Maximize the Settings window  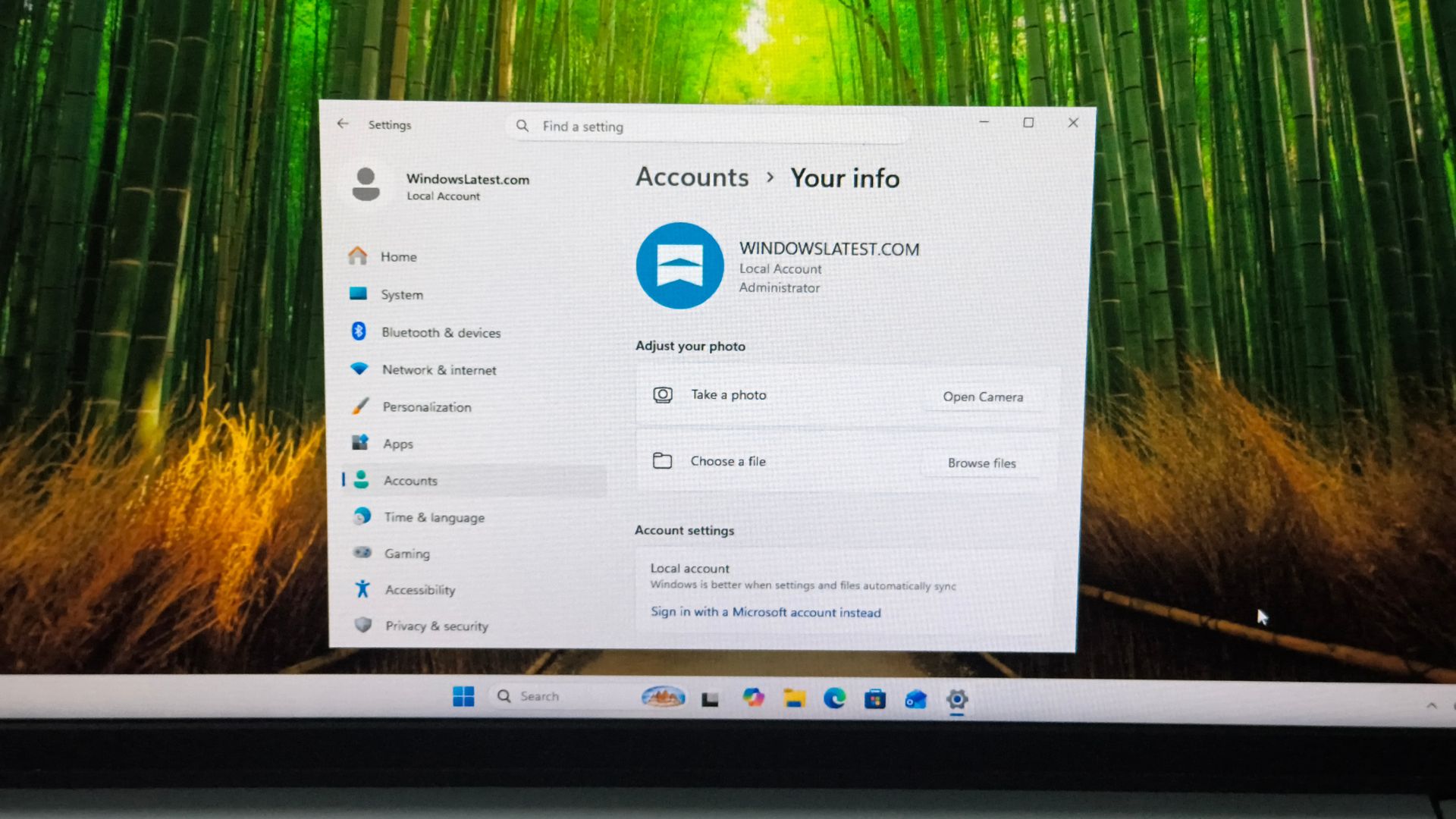pos(1028,122)
